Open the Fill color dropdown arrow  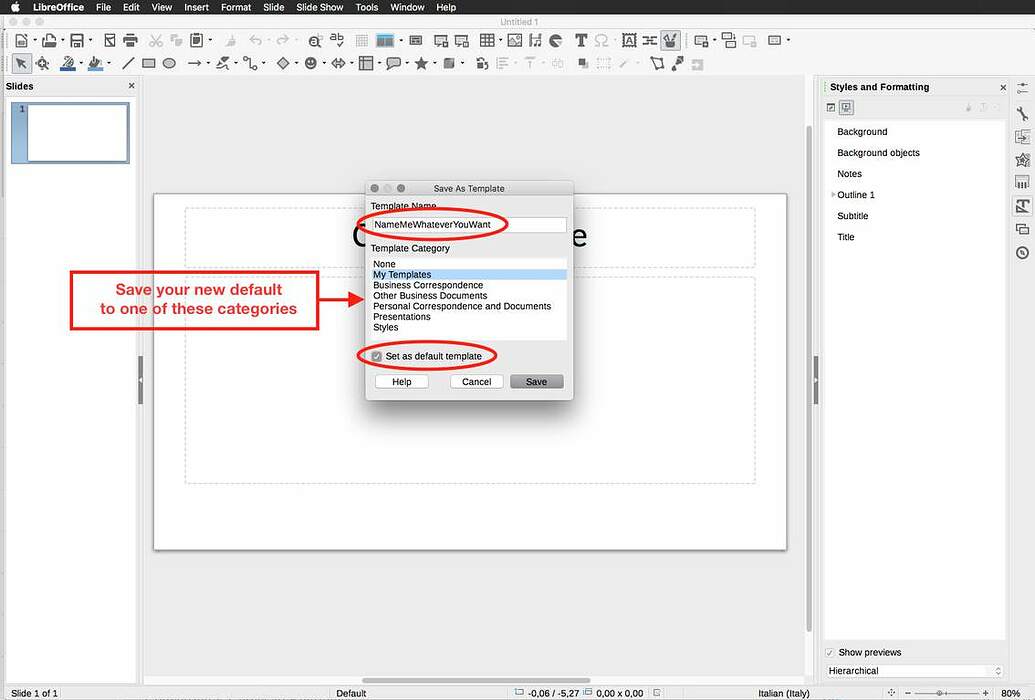(108, 63)
